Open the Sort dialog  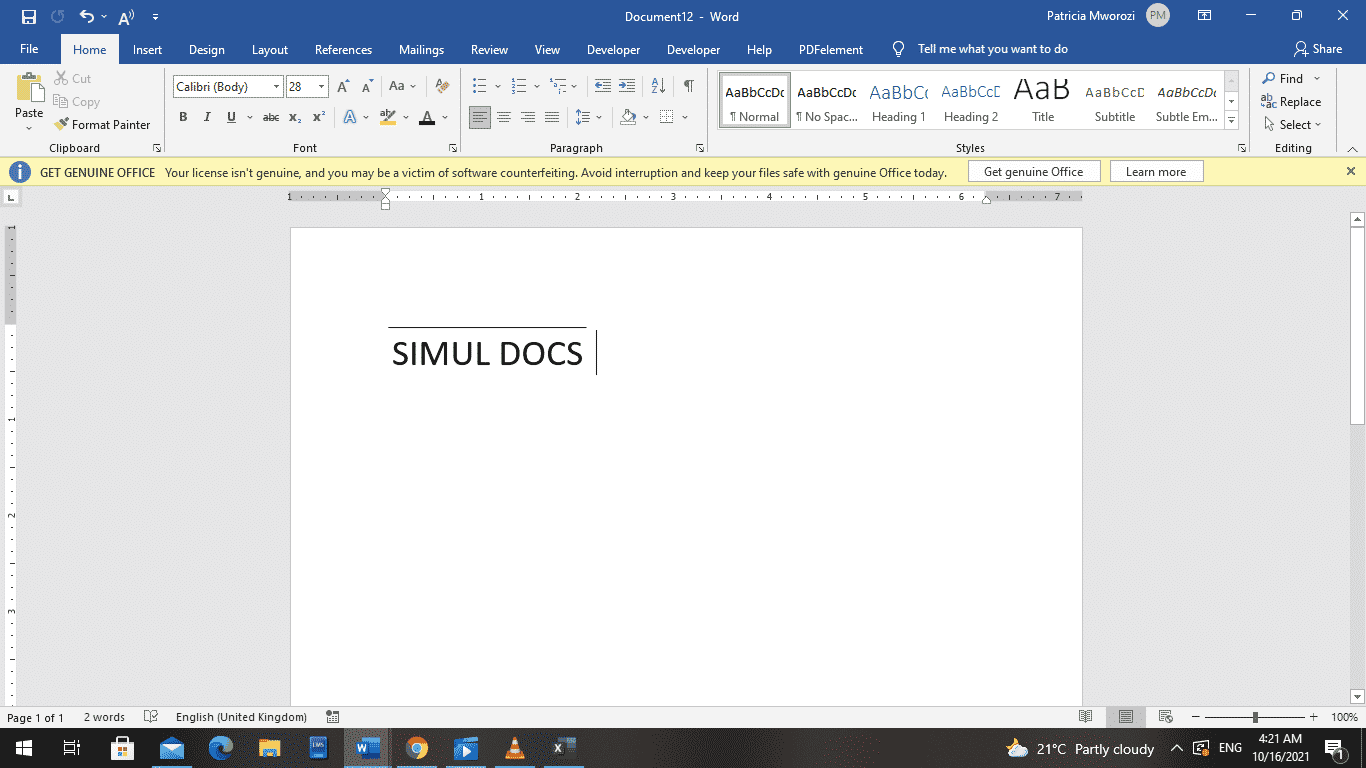tap(657, 87)
